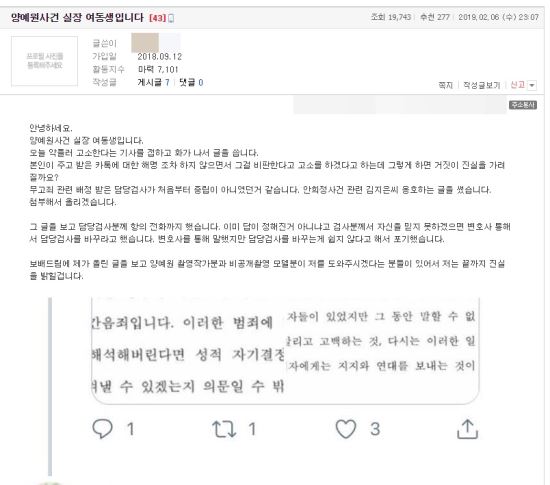
Task: Click the red 신고 report link
Action: [x=517, y=85]
